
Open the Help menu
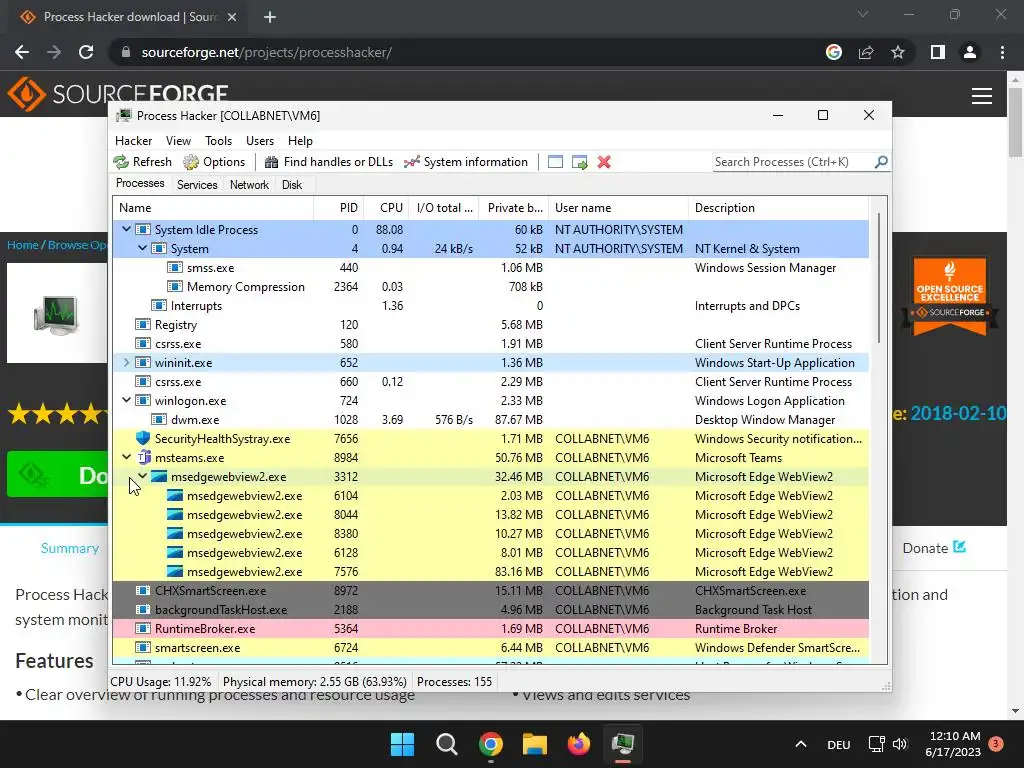[x=300, y=140]
